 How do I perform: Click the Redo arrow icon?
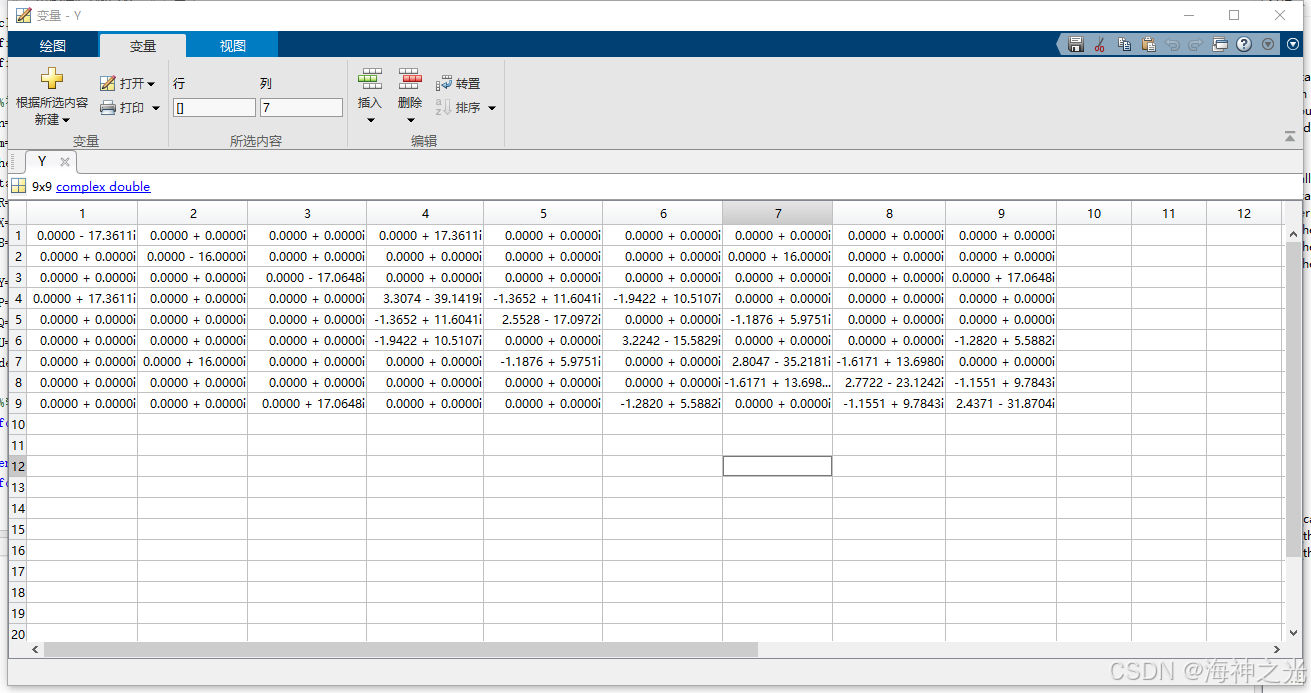click(x=1196, y=44)
